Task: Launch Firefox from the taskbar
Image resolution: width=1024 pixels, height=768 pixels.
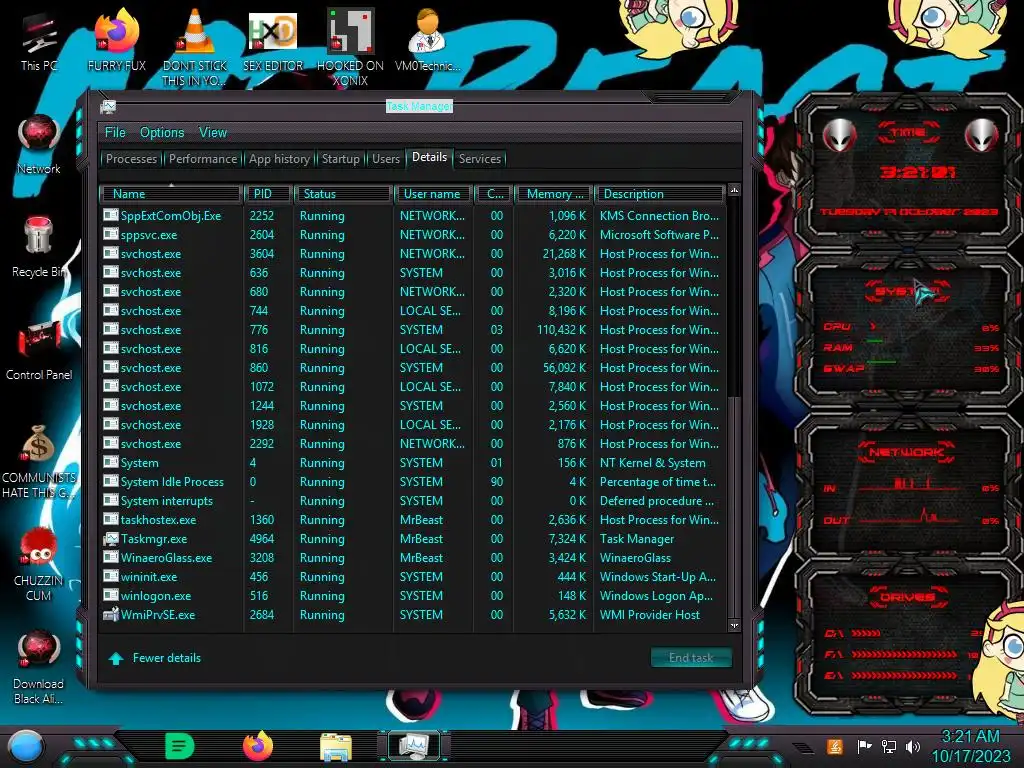Action: click(x=257, y=746)
